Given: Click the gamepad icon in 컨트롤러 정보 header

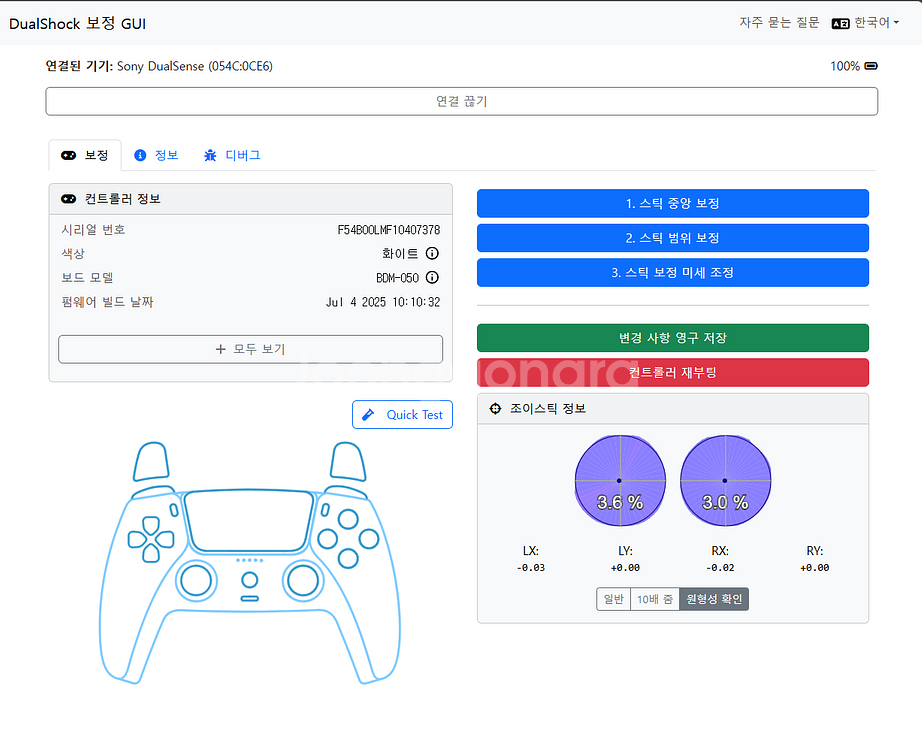Looking at the screenshot, I should pyautogui.click(x=69, y=199).
